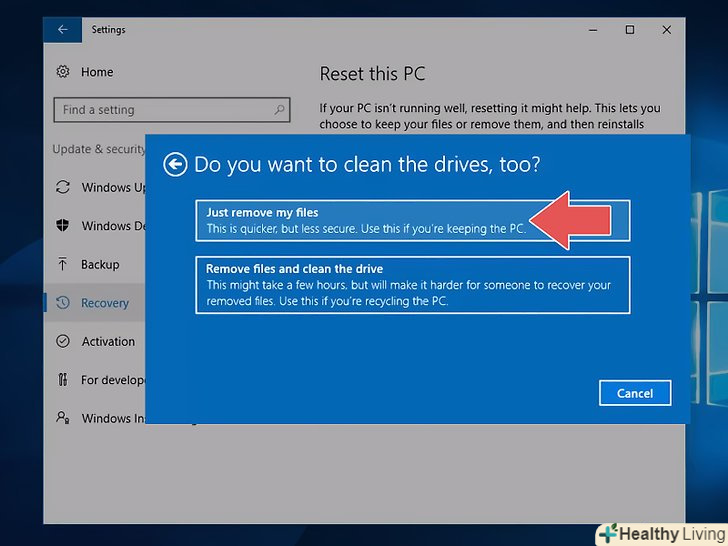728x546 pixels.
Task: Open the Recovery settings page
Action: [x=105, y=303]
